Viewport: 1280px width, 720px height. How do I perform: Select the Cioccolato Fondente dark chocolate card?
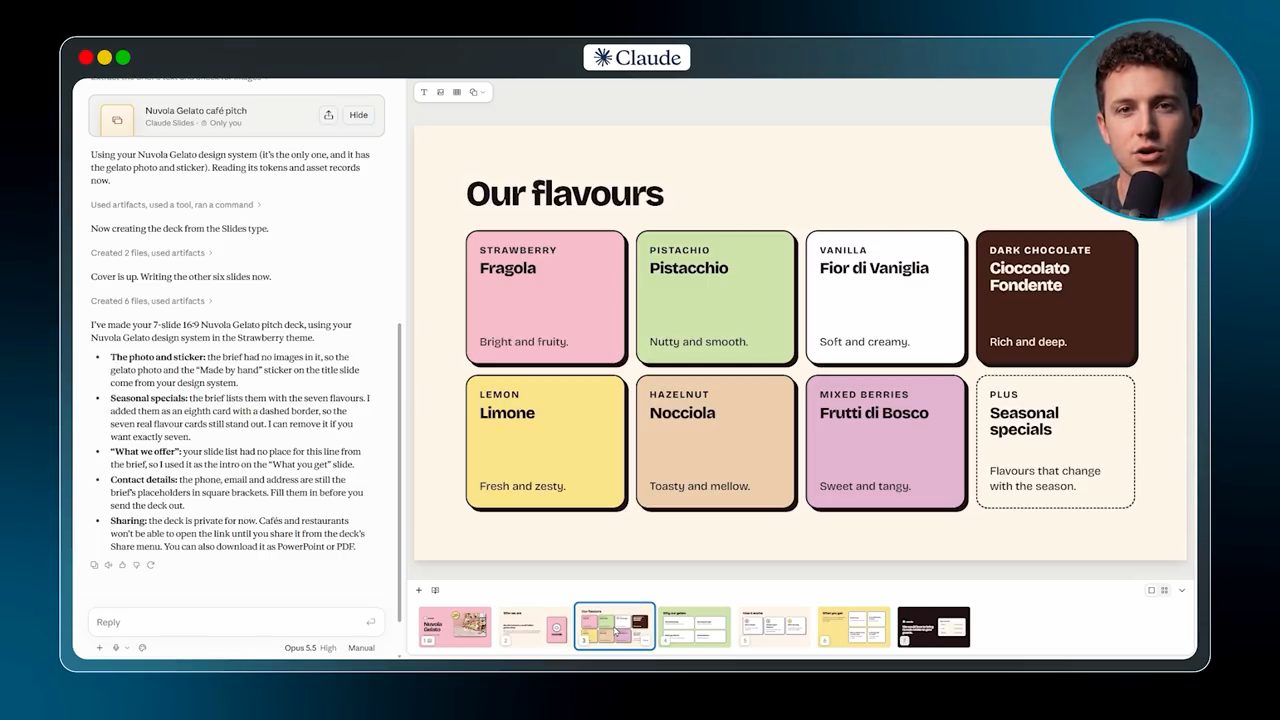point(1057,298)
